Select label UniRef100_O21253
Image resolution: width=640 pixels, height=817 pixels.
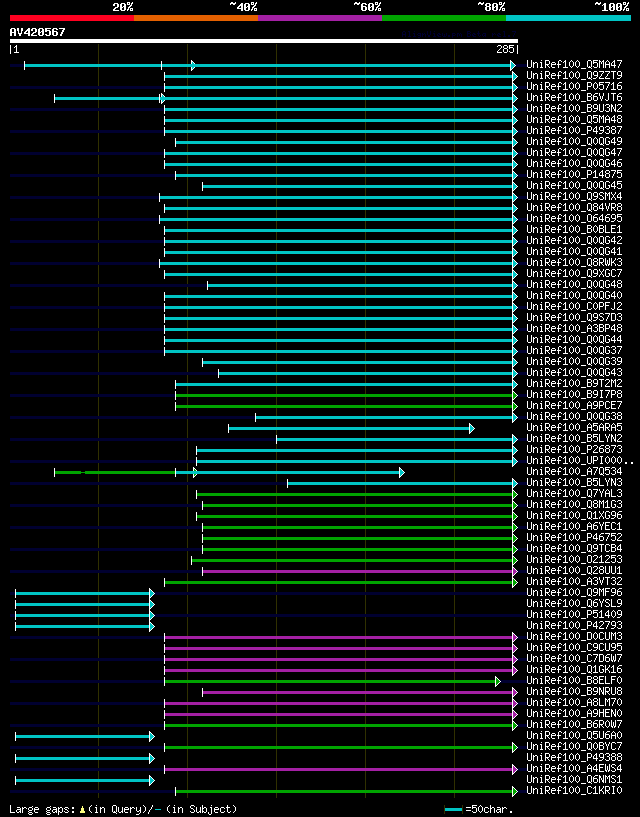(x=574, y=560)
